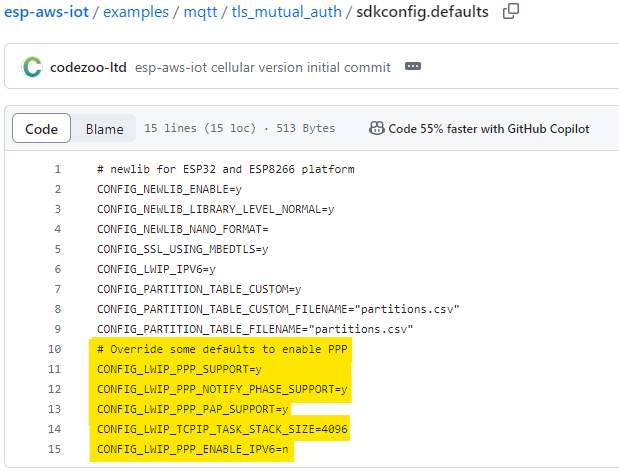Click the sdkconfig.defaults file name
Screen dimensions: 619x471
(x=422, y=12)
